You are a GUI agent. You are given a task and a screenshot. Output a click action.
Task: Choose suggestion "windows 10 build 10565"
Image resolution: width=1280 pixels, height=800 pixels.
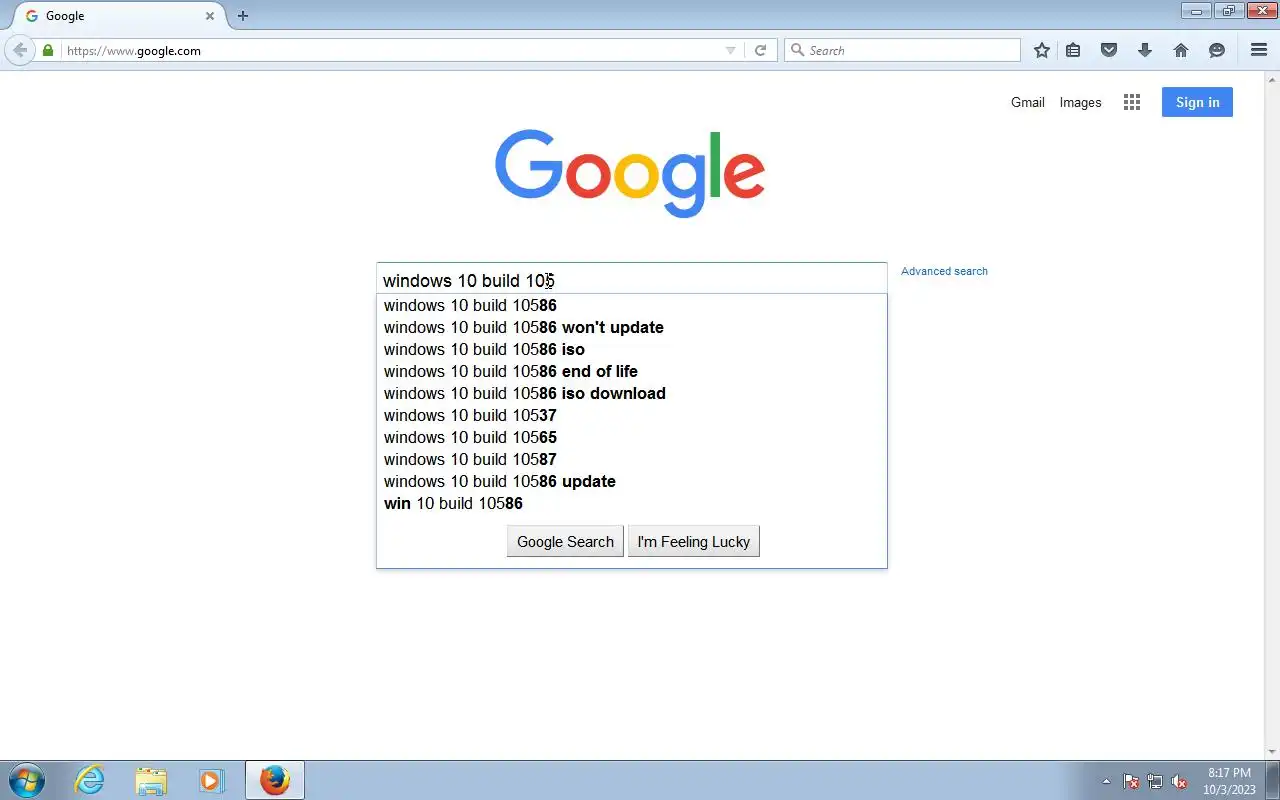click(x=631, y=437)
